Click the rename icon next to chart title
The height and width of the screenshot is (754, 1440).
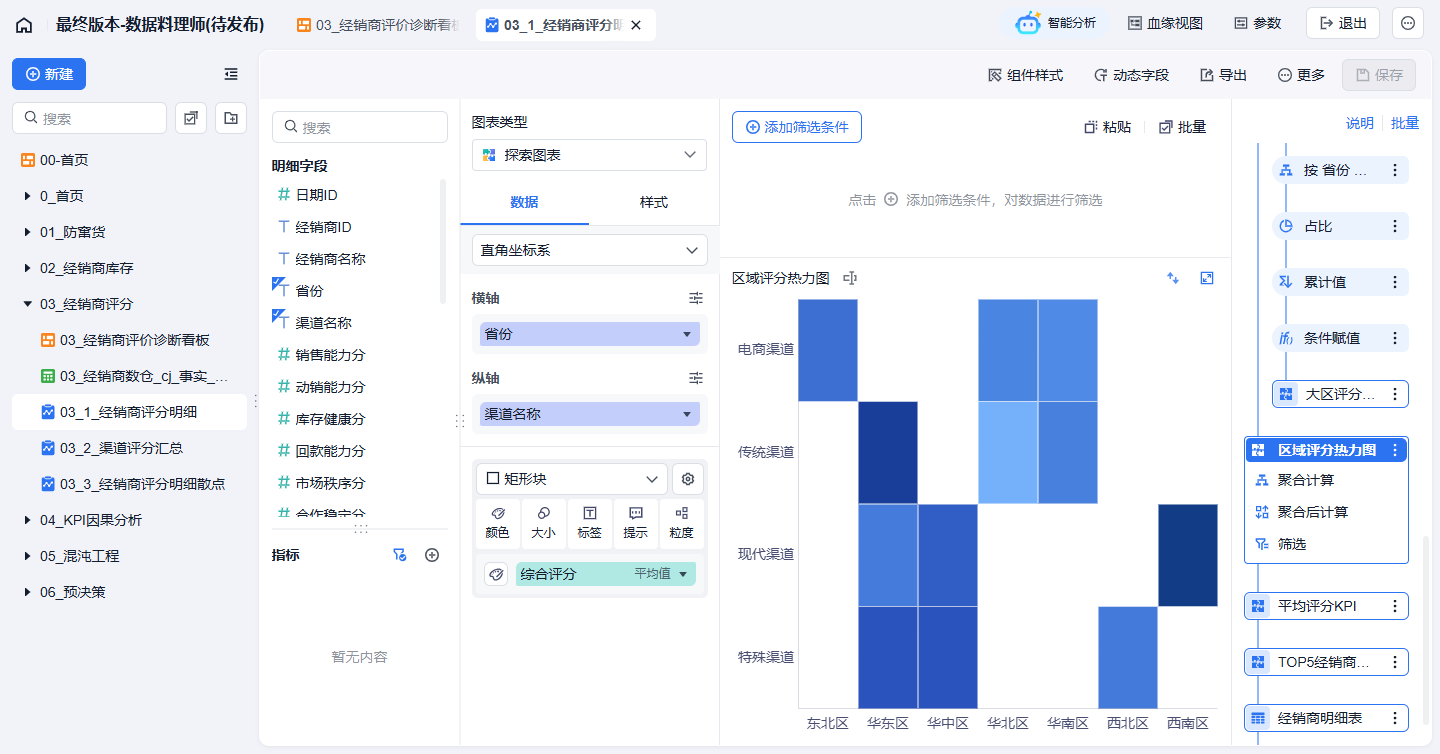850,278
